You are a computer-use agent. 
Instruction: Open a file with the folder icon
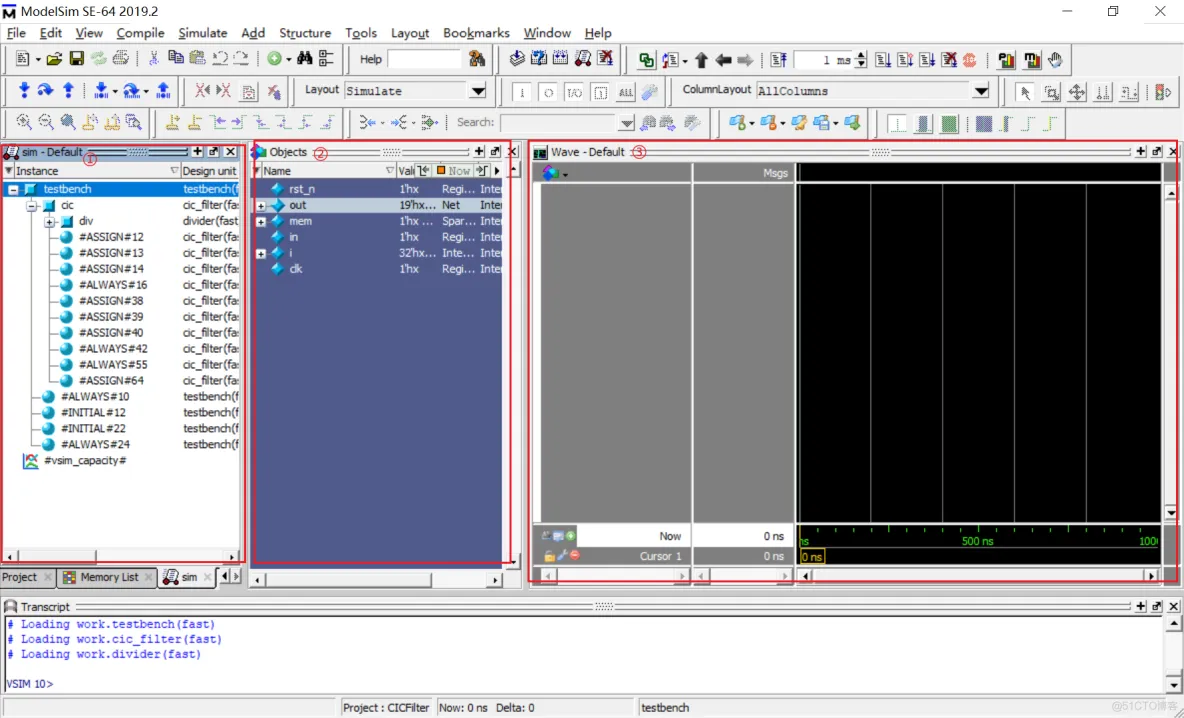54,59
